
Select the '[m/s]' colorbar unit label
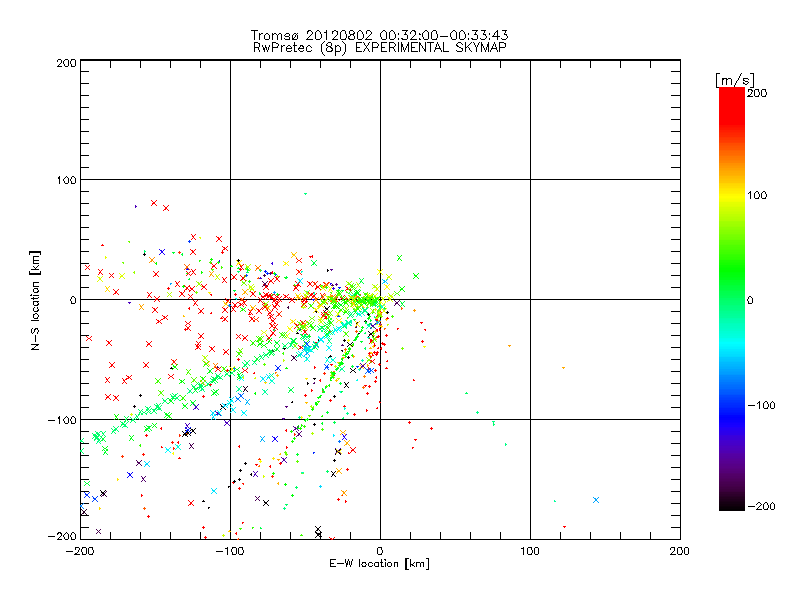pos(735,80)
